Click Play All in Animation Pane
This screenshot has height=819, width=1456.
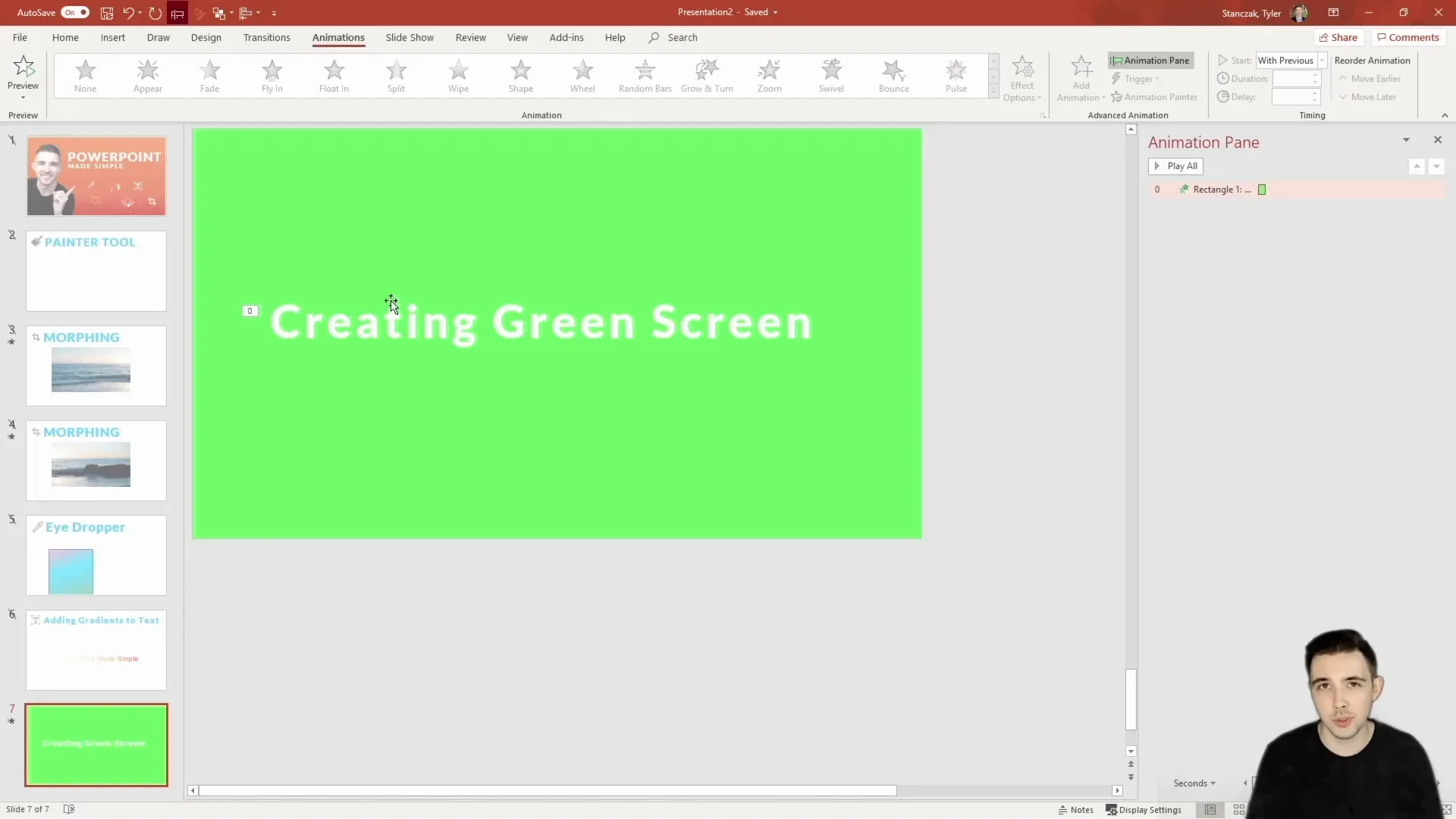click(1175, 166)
